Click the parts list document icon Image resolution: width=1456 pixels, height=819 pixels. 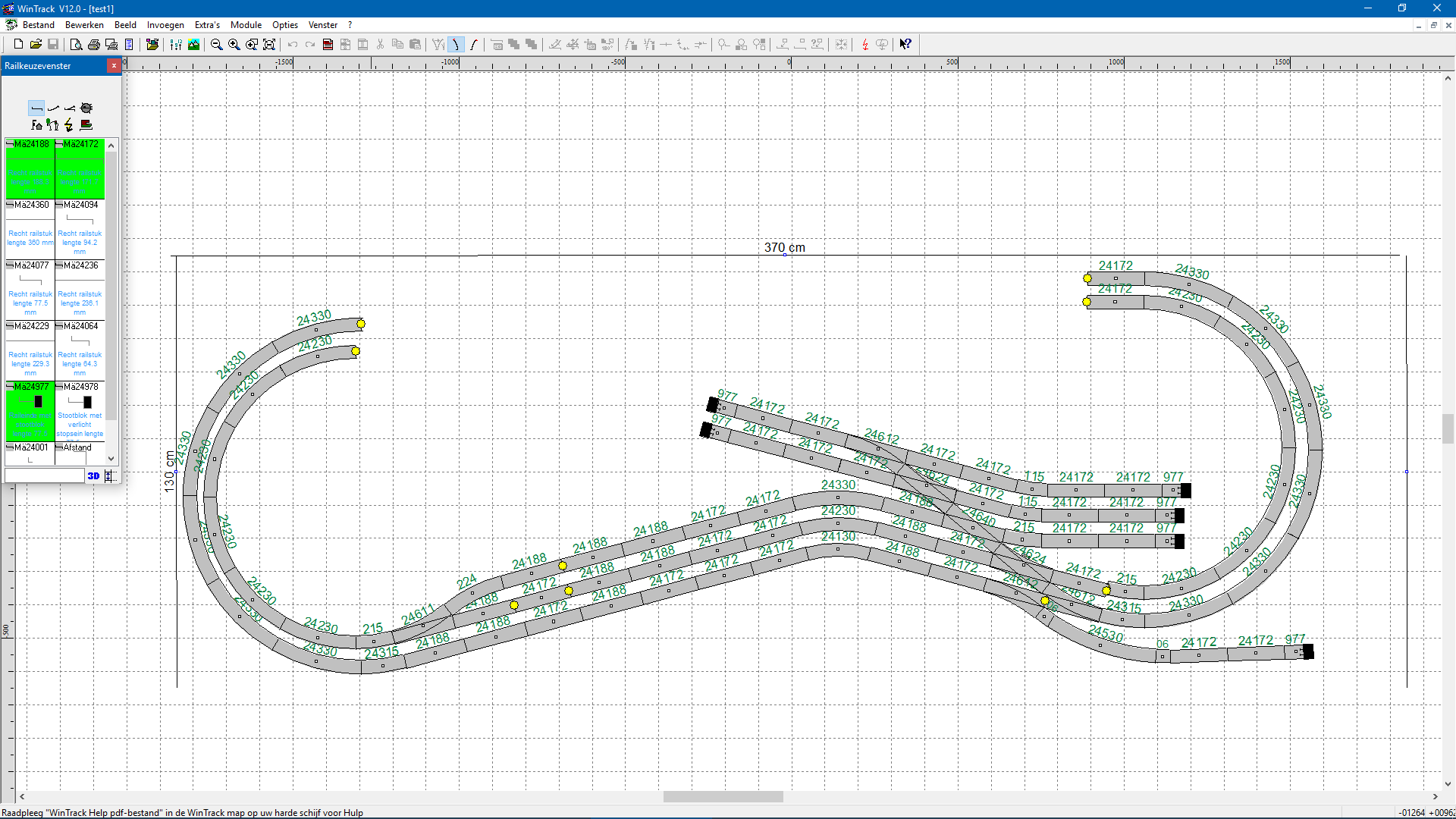pyautogui.click(x=129, y=45)
